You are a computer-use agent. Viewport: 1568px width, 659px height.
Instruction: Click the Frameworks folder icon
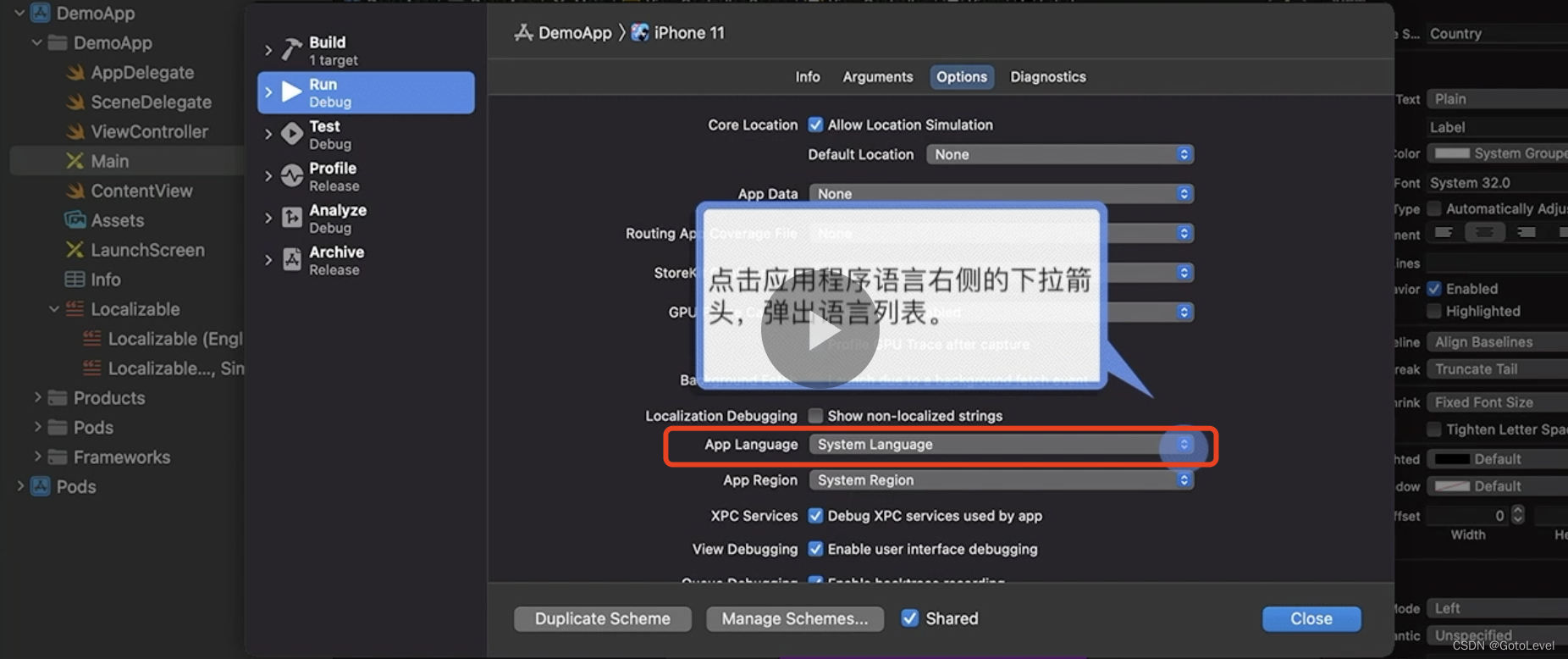point(58,457)
